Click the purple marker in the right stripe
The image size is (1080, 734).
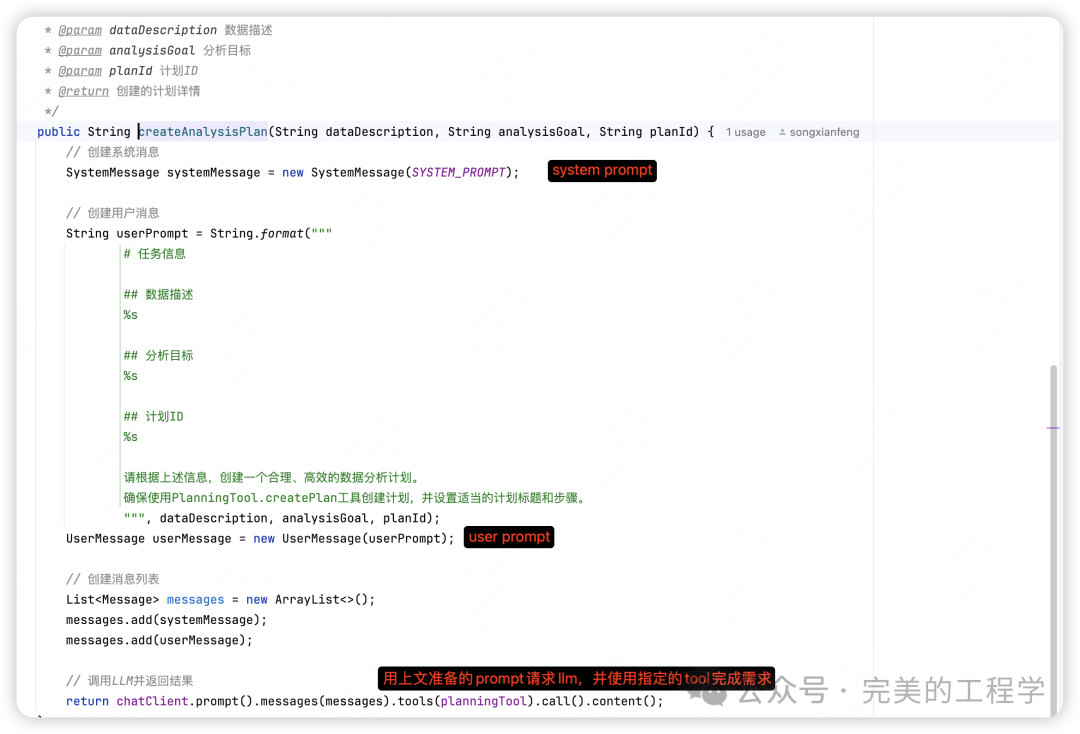(1053, 428)
